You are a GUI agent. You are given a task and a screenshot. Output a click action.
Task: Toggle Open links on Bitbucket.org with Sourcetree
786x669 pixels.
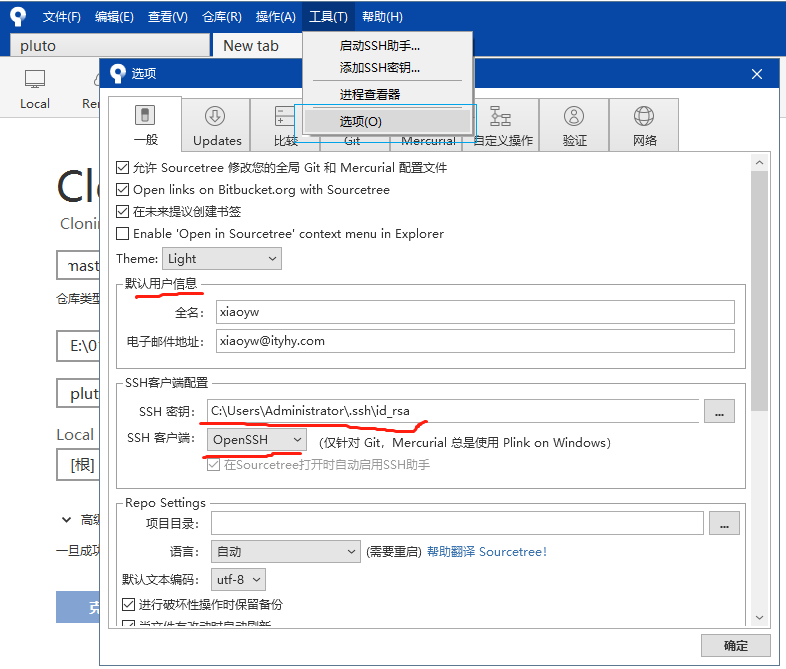(x=122, y=189)
